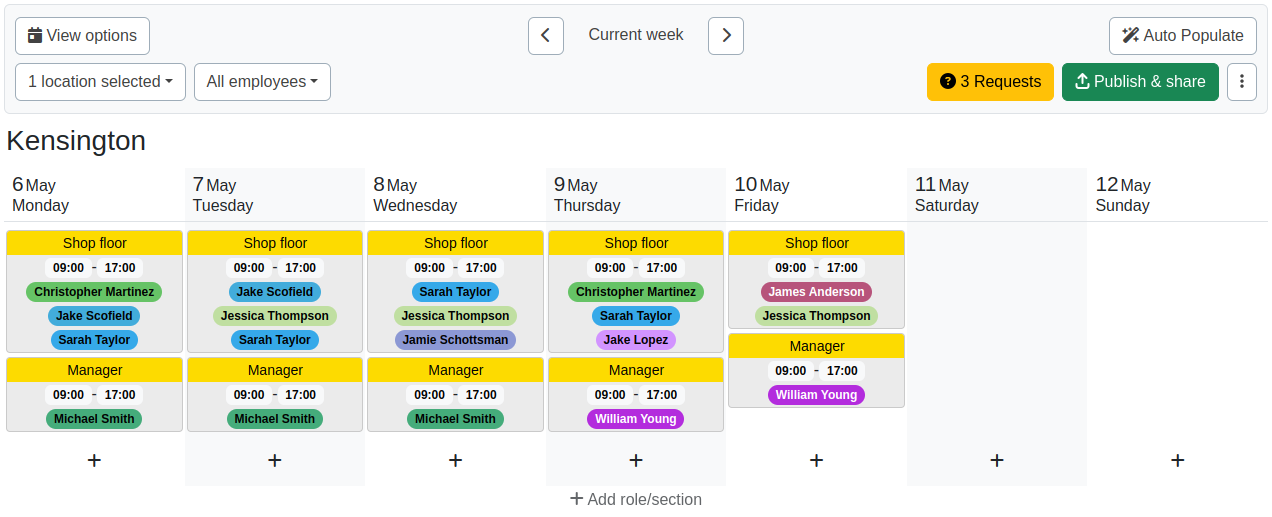The width and height of the screenshot is (1272, 517).
Task: View the 3 Requests
Action: [990, 82]
